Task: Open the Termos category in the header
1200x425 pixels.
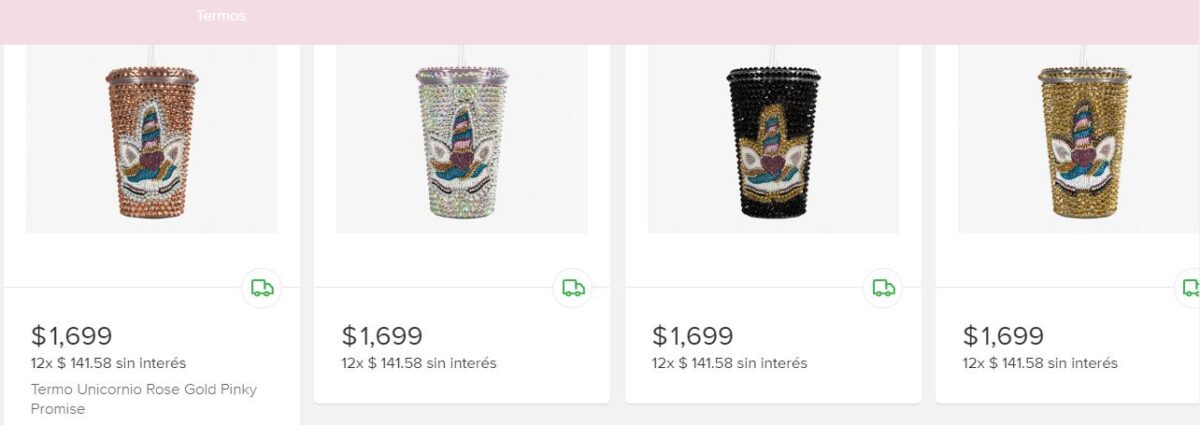Action: pos(221,16)
